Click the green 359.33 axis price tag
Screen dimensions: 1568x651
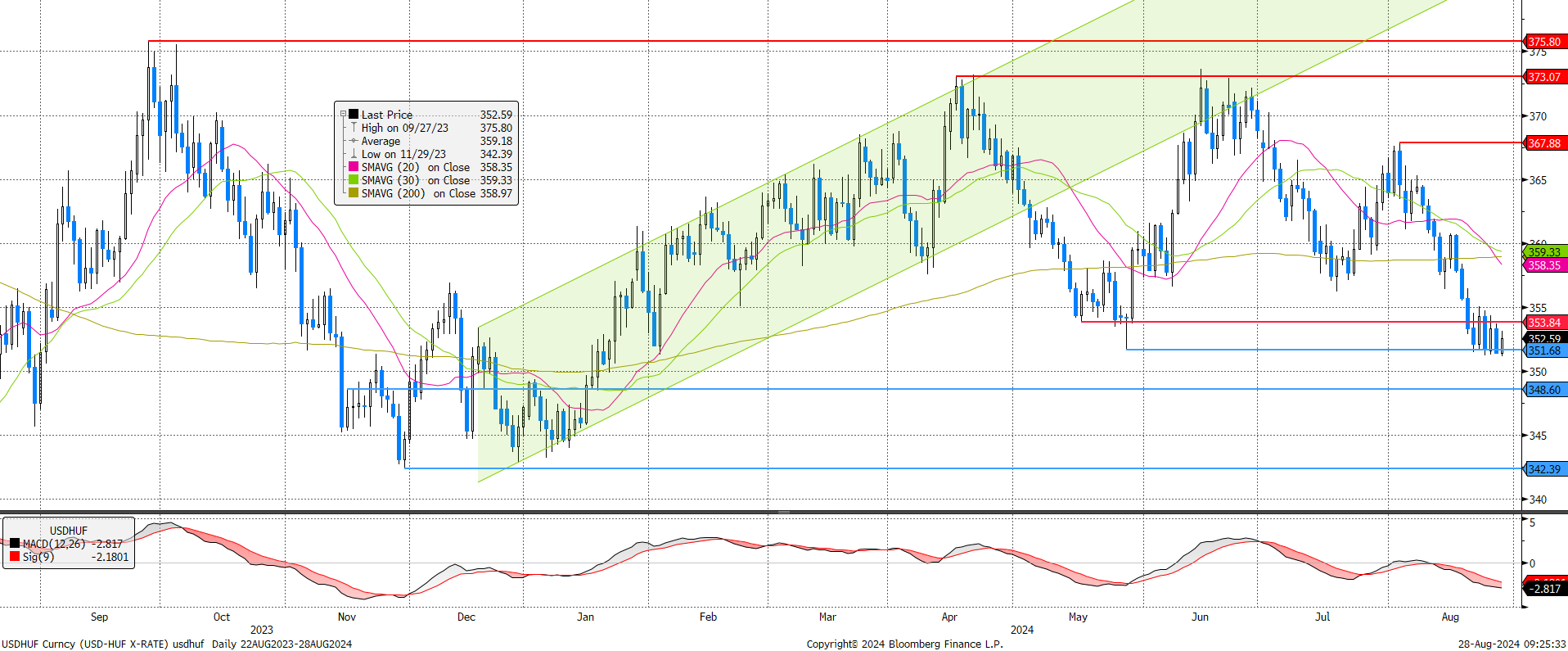tap(1544, 252)
